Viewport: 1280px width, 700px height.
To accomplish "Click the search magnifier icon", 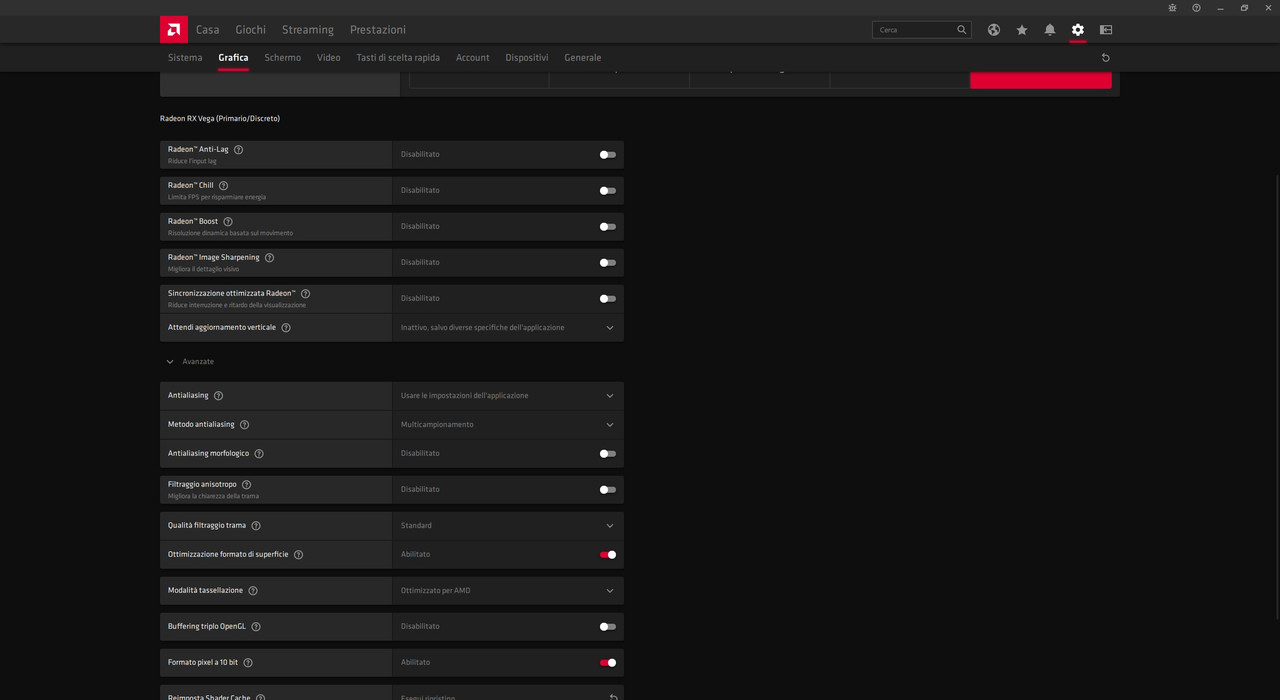I will (962, 30).
